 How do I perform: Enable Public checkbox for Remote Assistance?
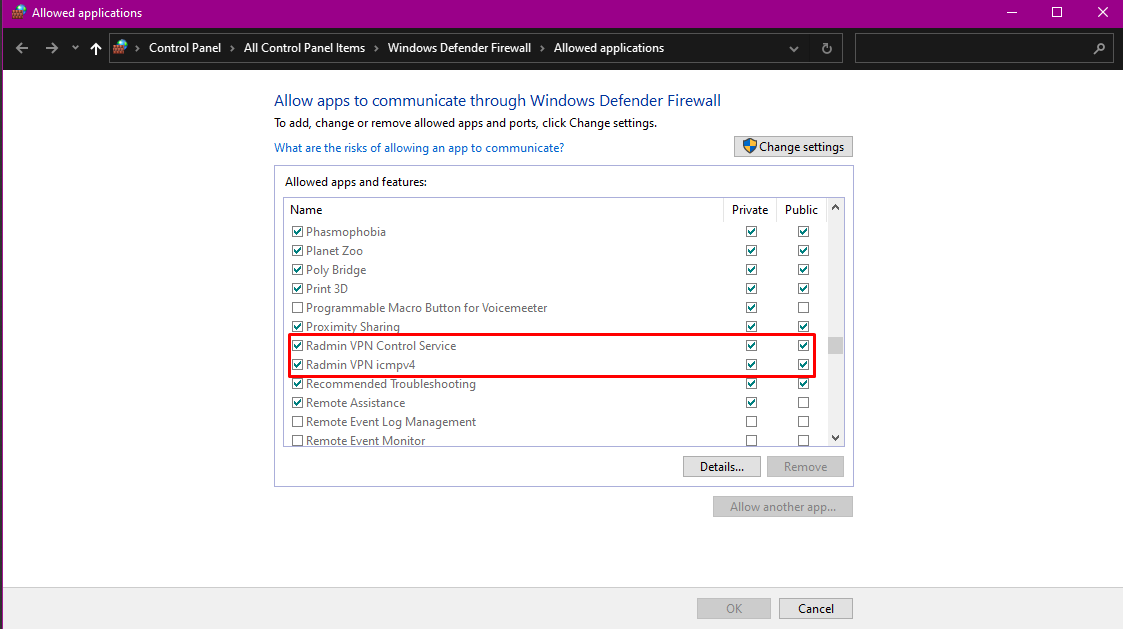804,403
